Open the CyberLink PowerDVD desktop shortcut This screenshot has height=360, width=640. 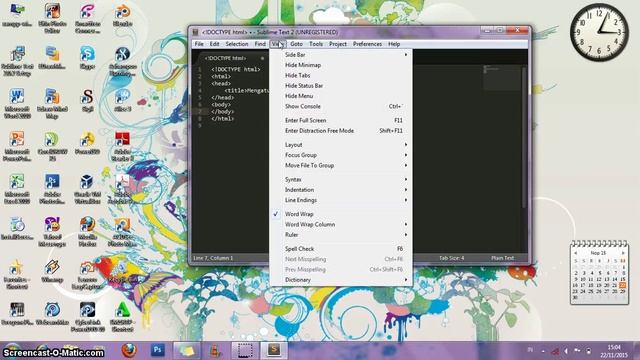click(x=87, y=317)
